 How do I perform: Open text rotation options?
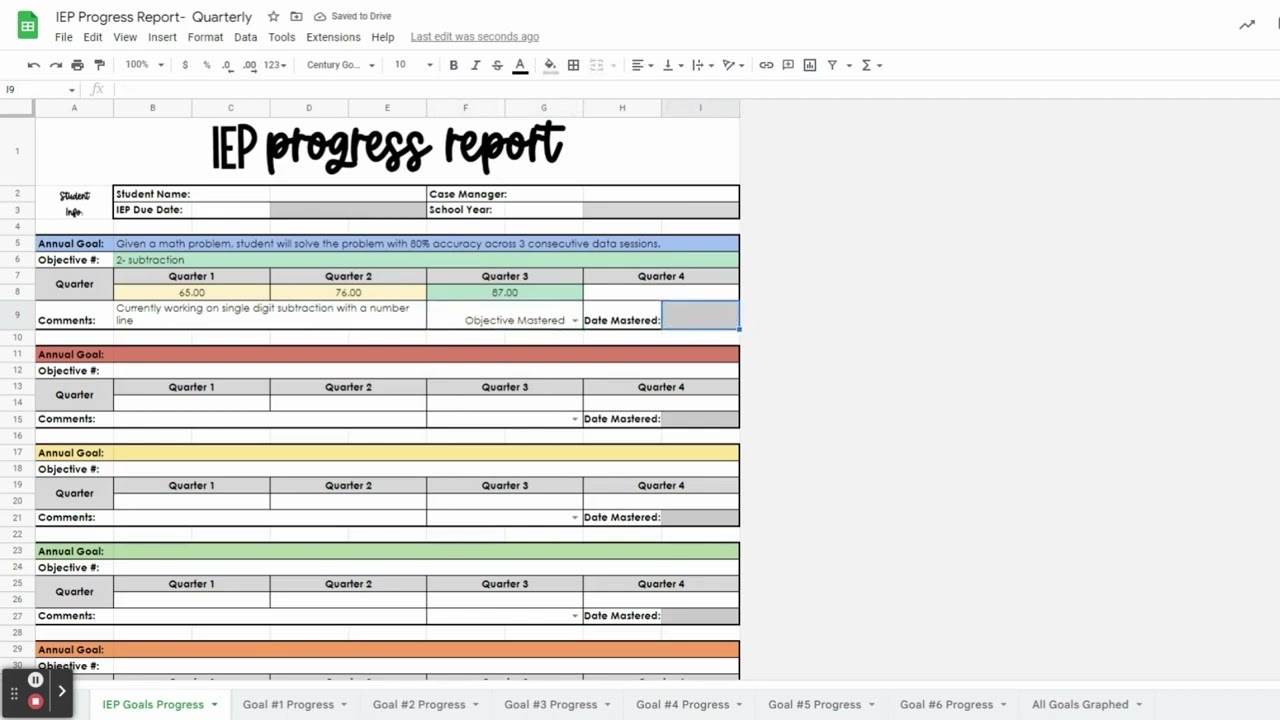click(733, 65)
